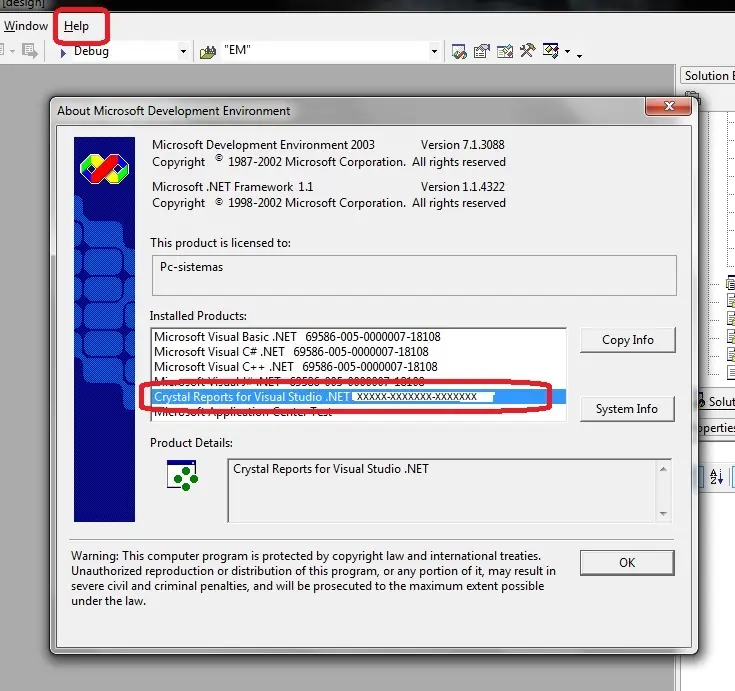This screenshot has width=735, height=691.
Task: Select Microsoft Visual C# .NET in installed products
Action: pos(359,352)
